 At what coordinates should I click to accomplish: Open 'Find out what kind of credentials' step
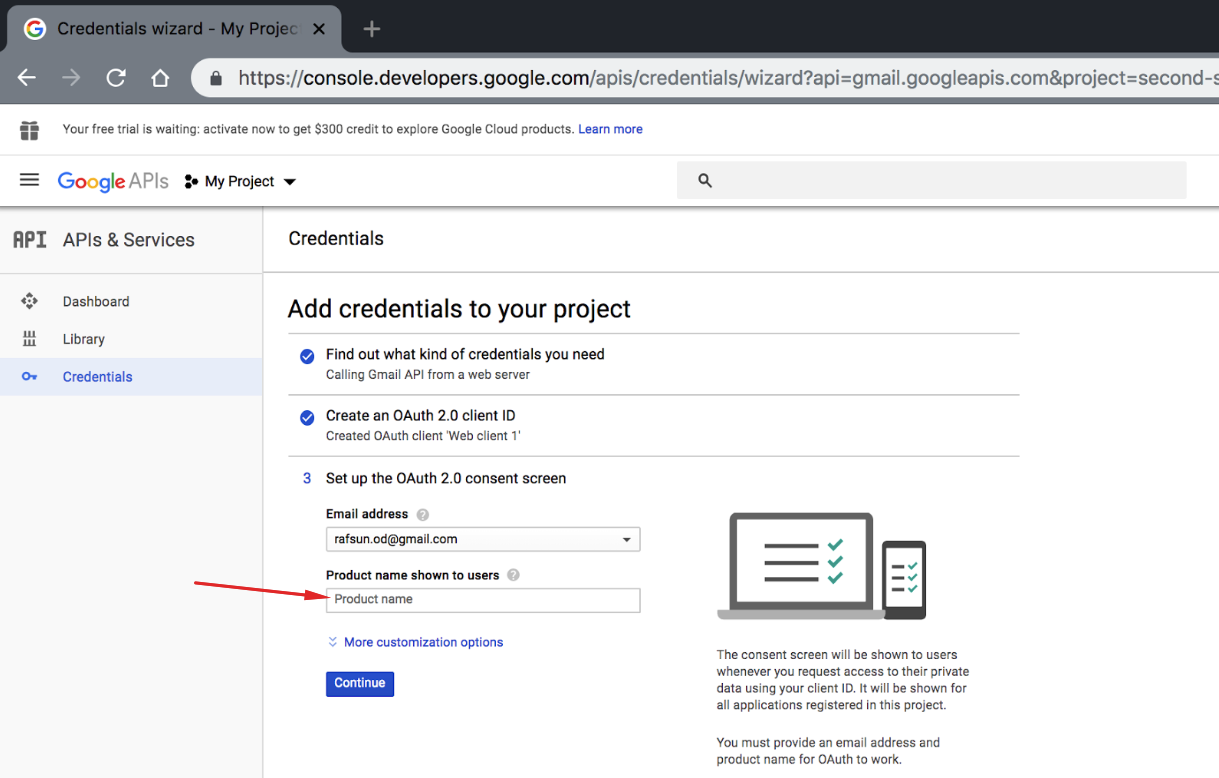(465, 354)
